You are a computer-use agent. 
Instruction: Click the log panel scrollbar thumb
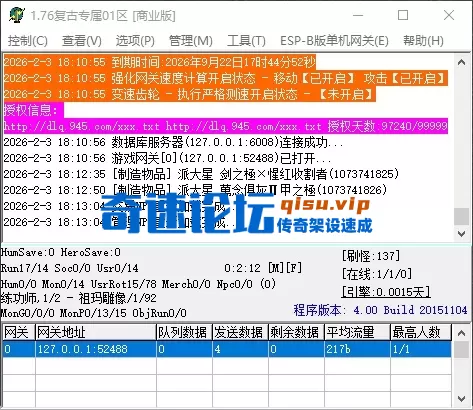click(x=462, y=217)
